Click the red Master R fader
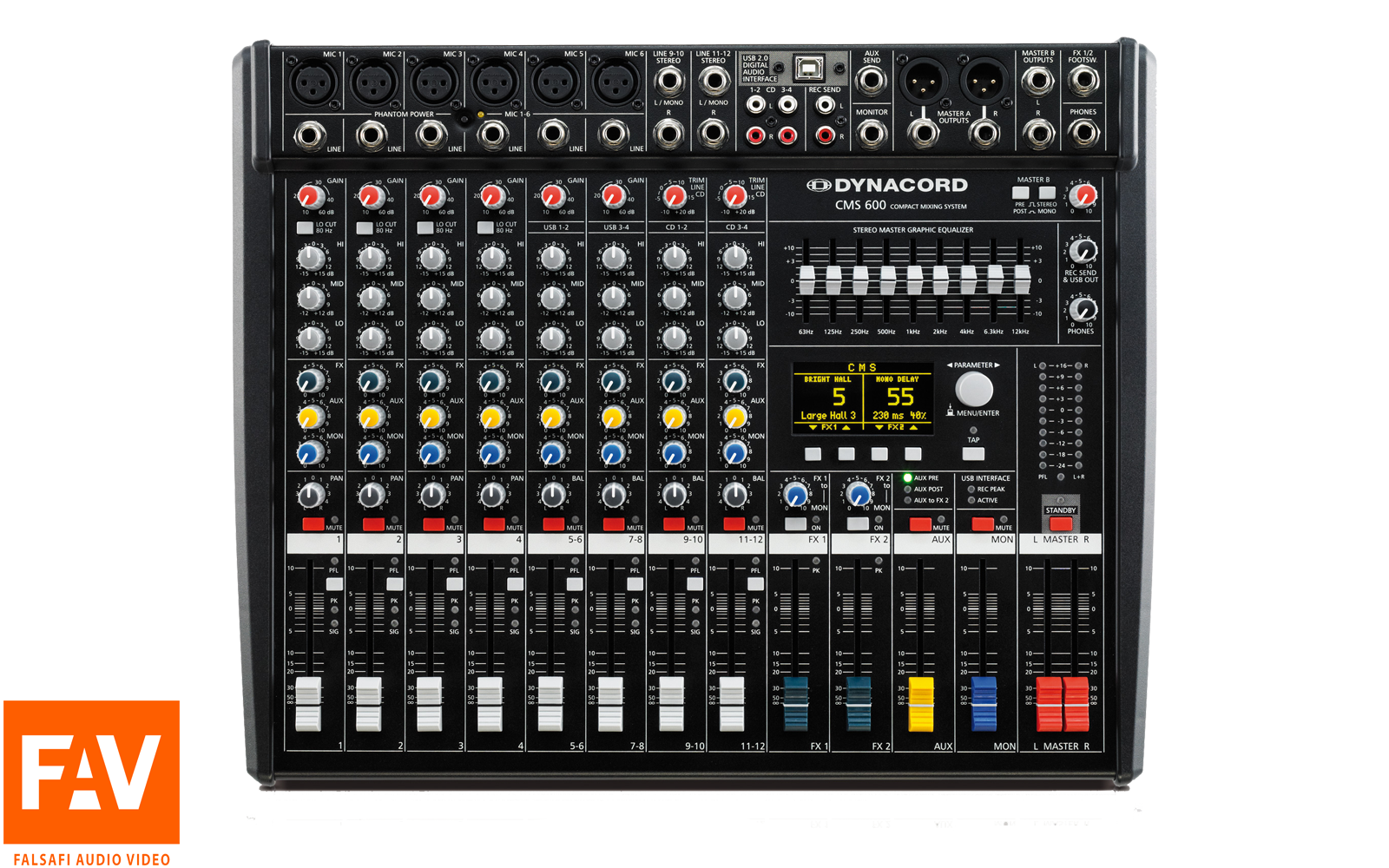The height and width of the screenshot is (868, 1389). coord(1076,704)
